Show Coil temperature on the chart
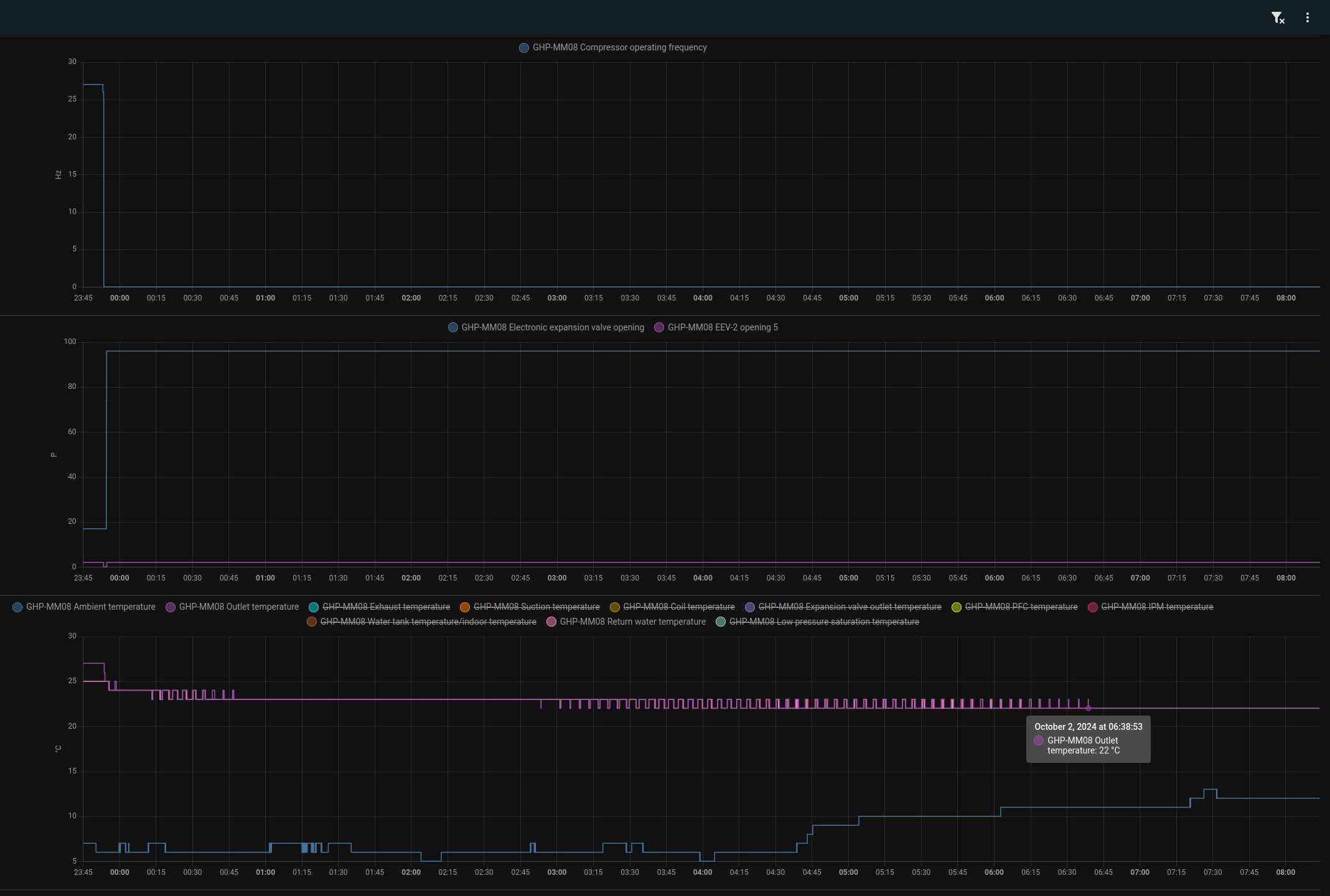Image resolution: width=1330 pixels, height=896 pixels. click(x=678, y=607)
